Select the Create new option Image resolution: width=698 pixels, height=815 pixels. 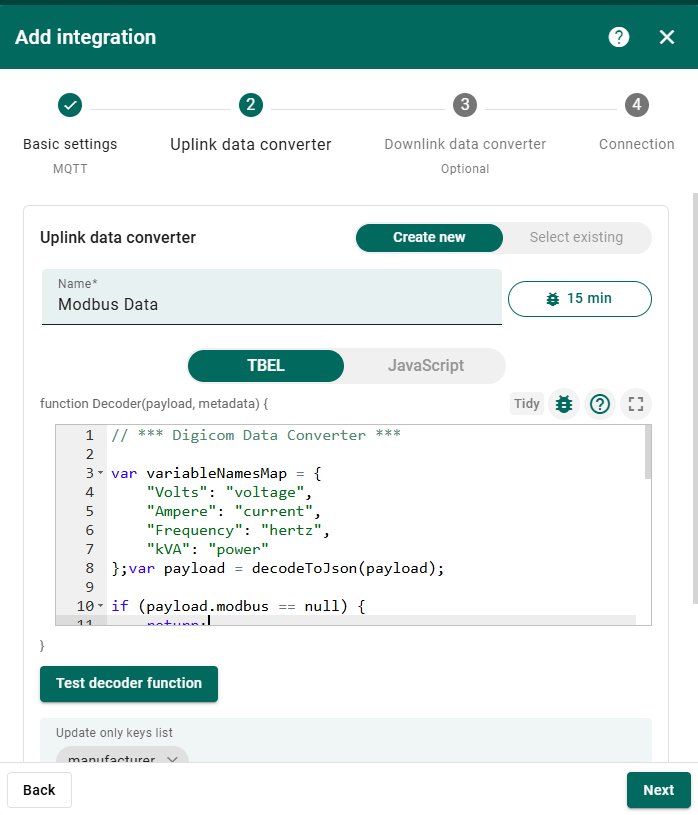(x=429, y=237)
